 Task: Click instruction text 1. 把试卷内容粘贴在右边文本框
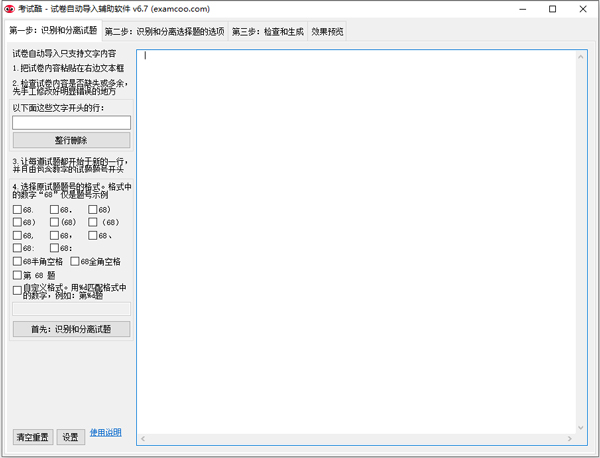(68, 68)
